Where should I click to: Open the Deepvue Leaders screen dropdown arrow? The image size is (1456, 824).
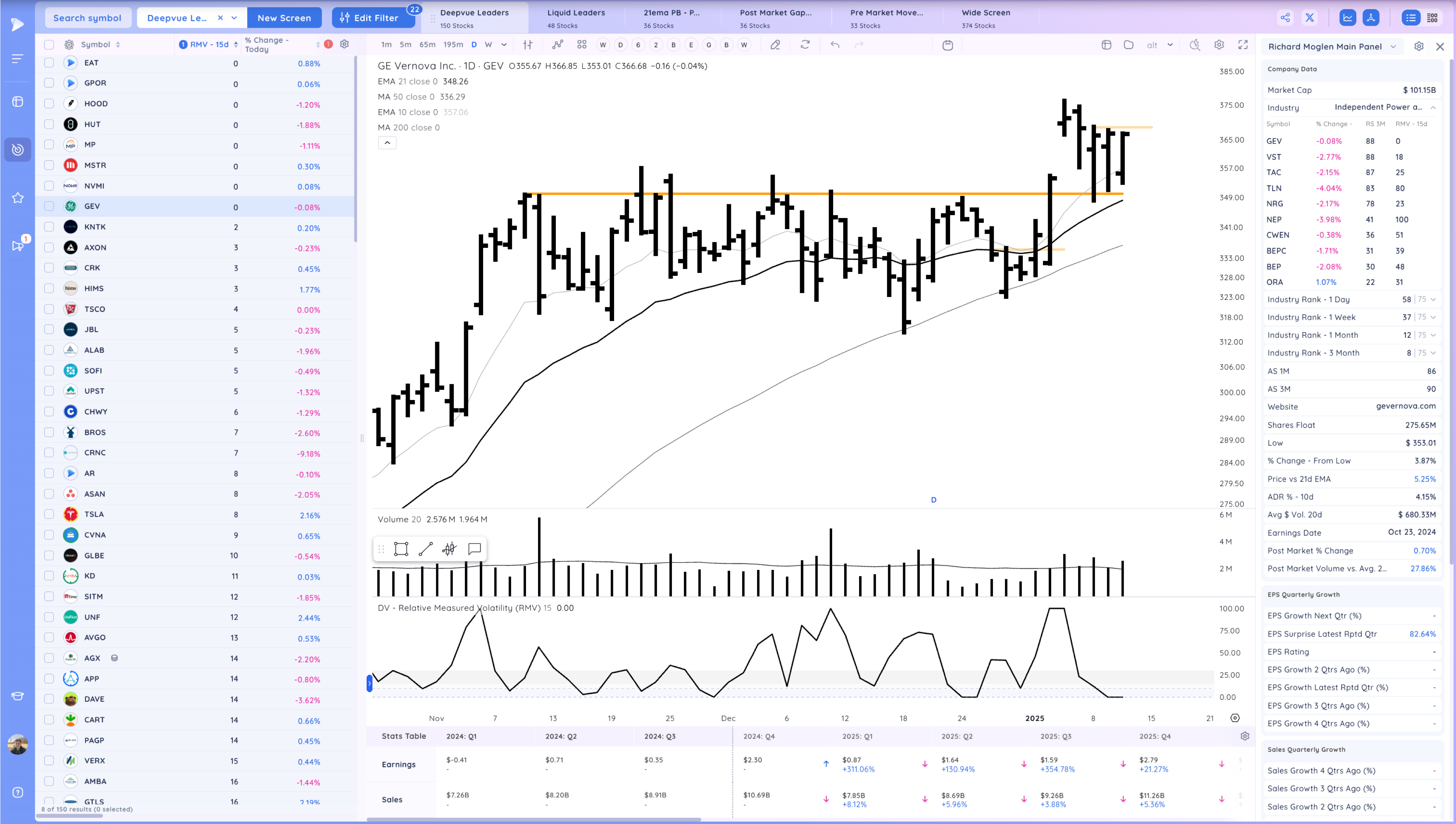pyautogui.click(x=234, y=17)
